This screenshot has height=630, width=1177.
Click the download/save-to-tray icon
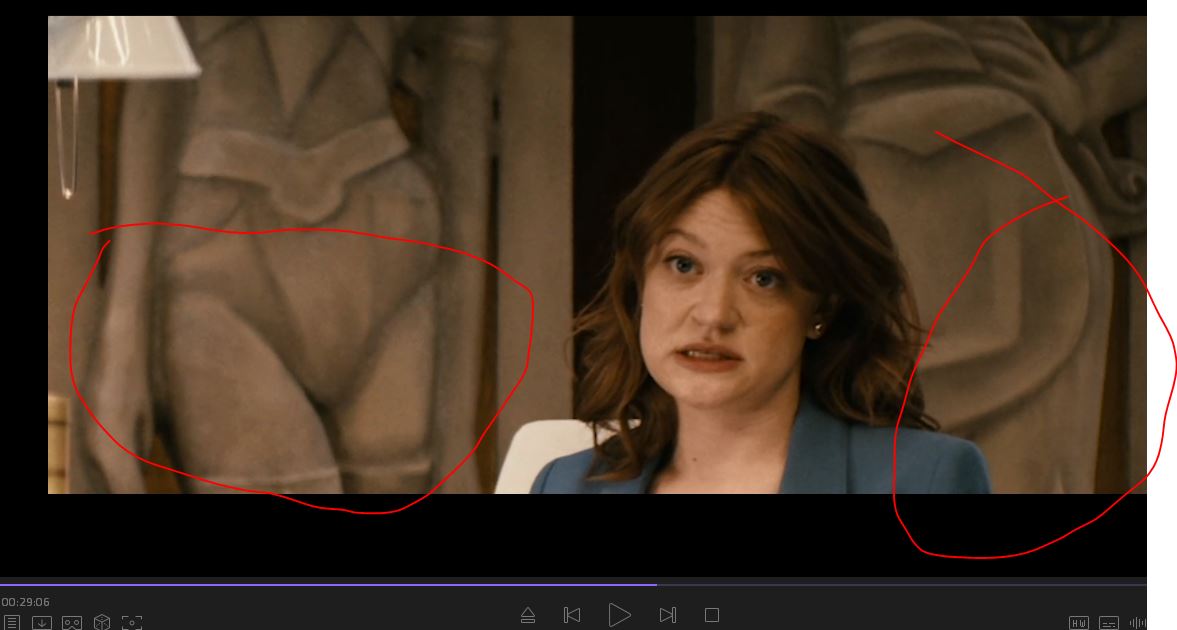click(41, 622)
